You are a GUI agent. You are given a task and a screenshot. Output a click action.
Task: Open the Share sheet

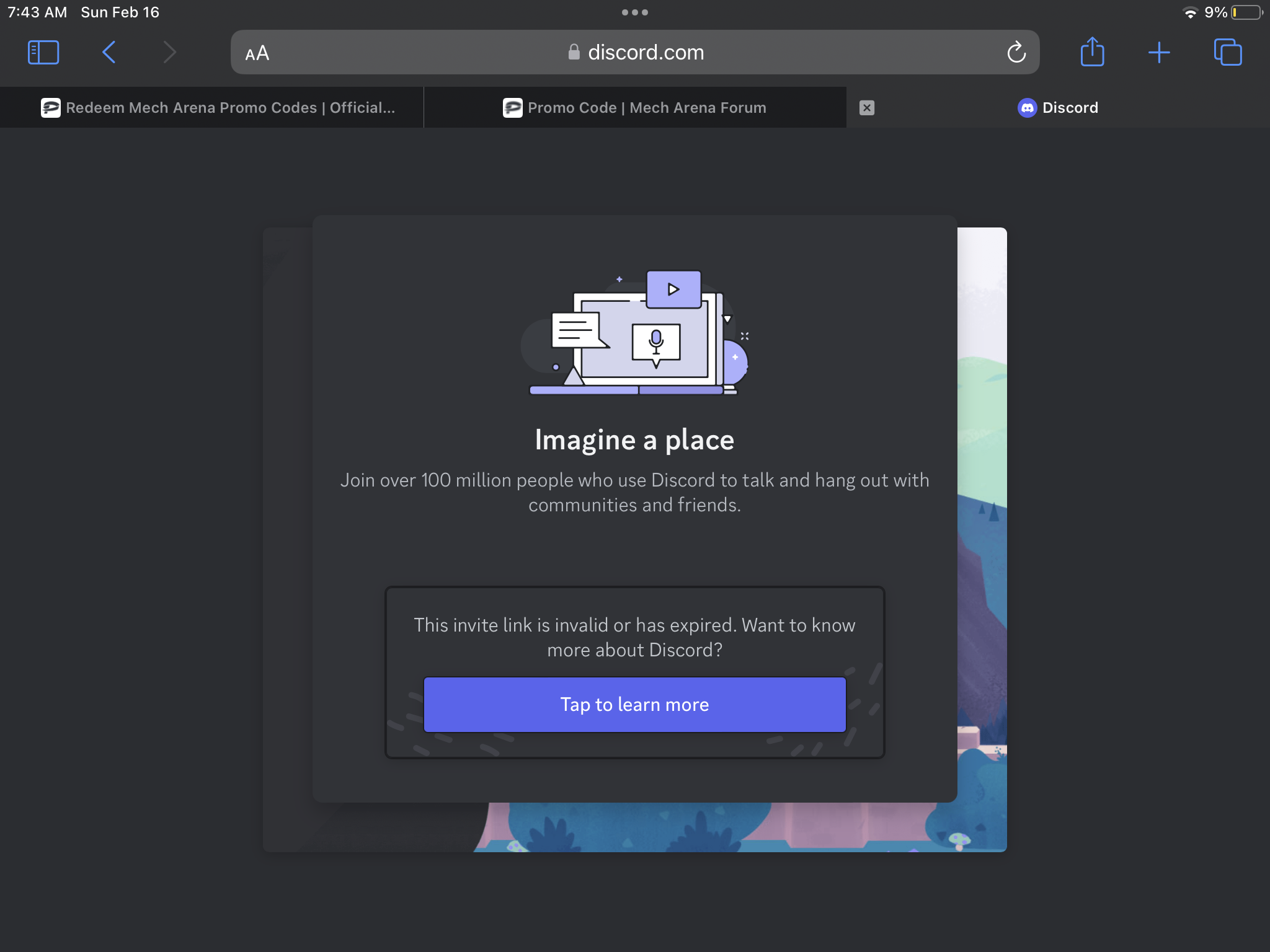tap(1092, 51)
